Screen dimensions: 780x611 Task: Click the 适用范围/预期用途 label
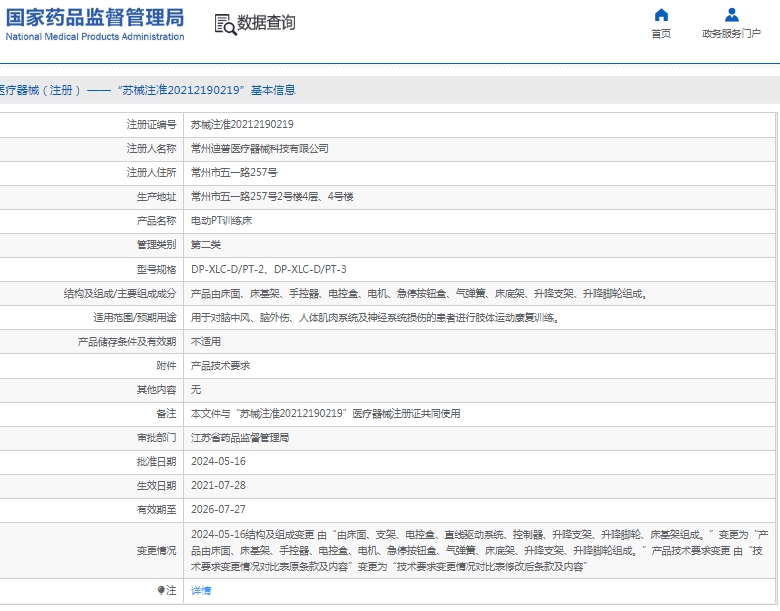(x=135, y=317)
